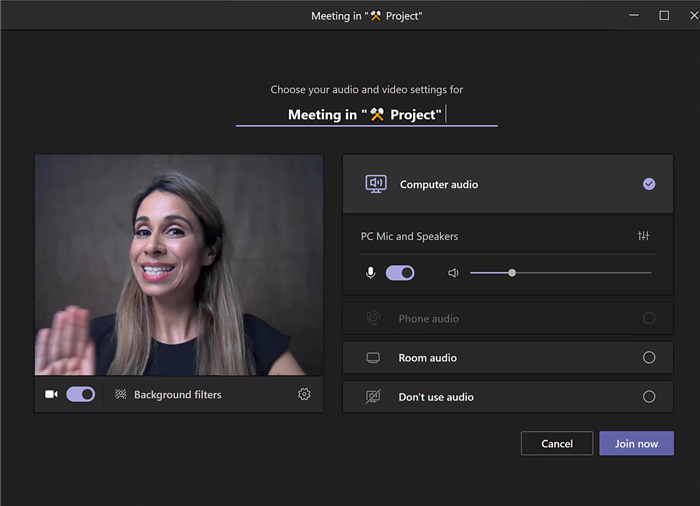Click the speaker volume icon
The width and height of the screenshot is (700, 506).
453,272
